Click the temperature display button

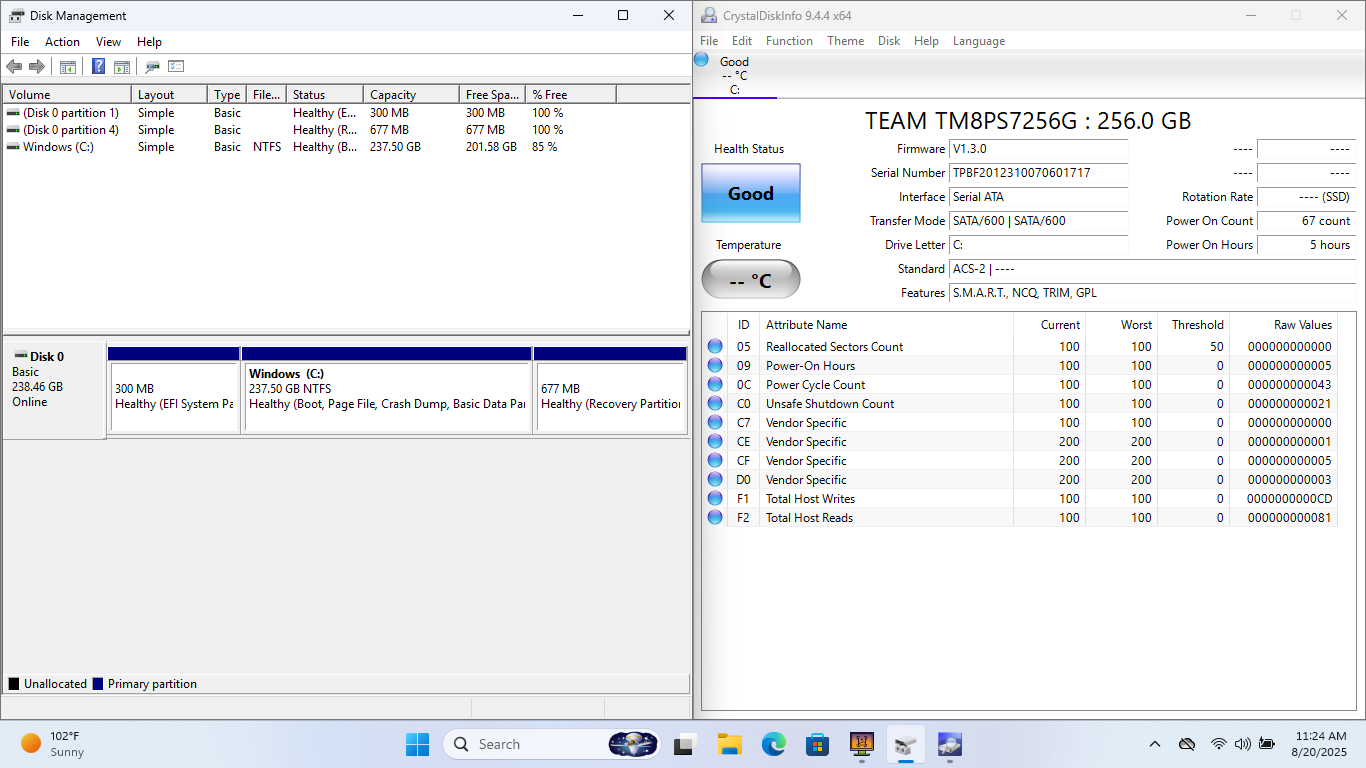pos(750,280)
